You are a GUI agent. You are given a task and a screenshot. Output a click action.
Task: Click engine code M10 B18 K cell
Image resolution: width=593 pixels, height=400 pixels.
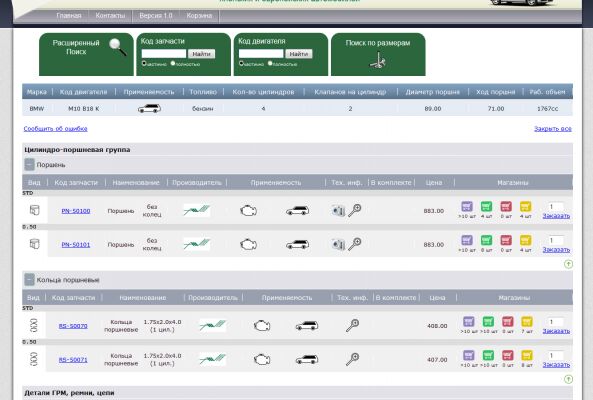click(x=84, y=109)
